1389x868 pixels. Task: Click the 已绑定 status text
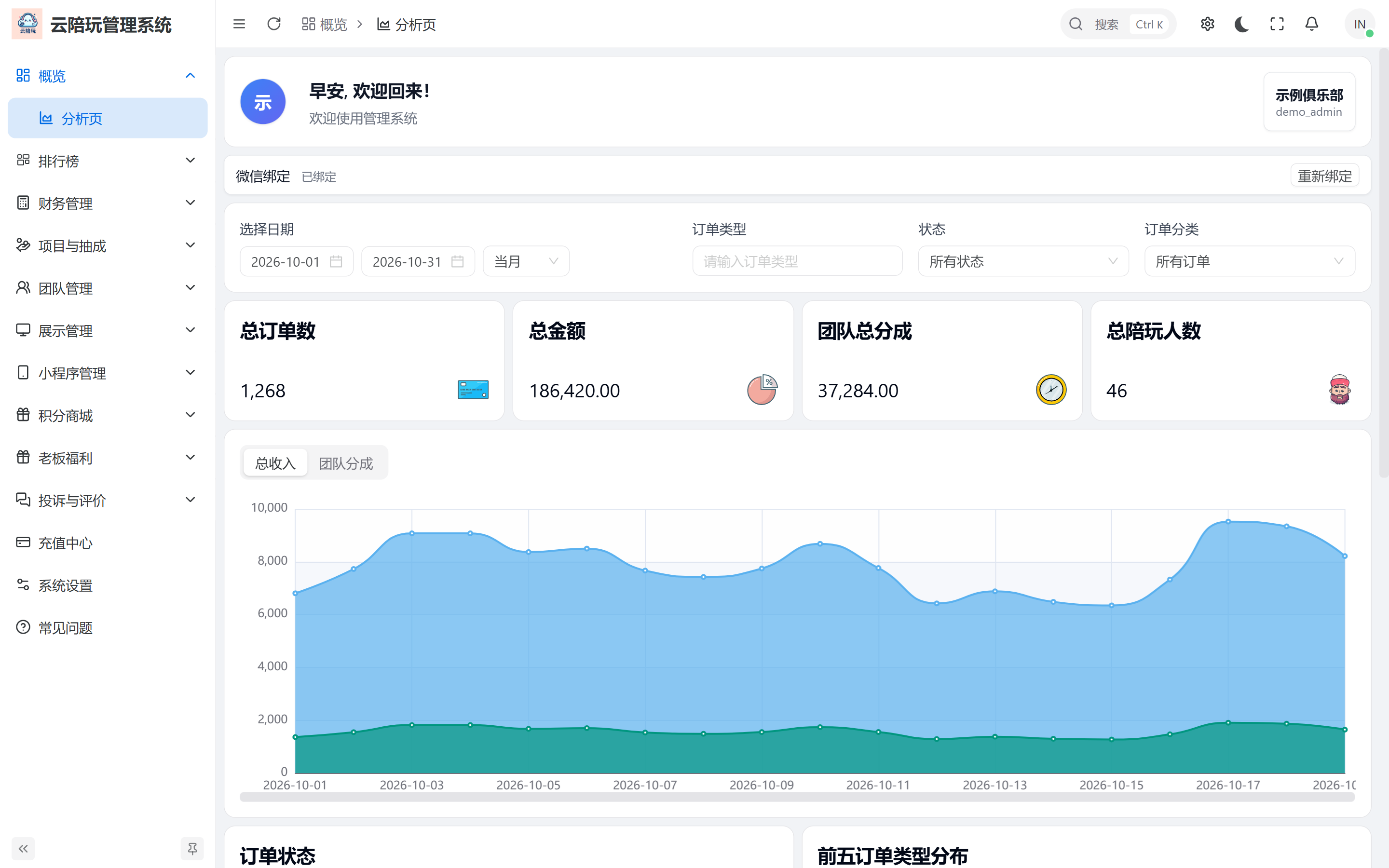point(319,177)
